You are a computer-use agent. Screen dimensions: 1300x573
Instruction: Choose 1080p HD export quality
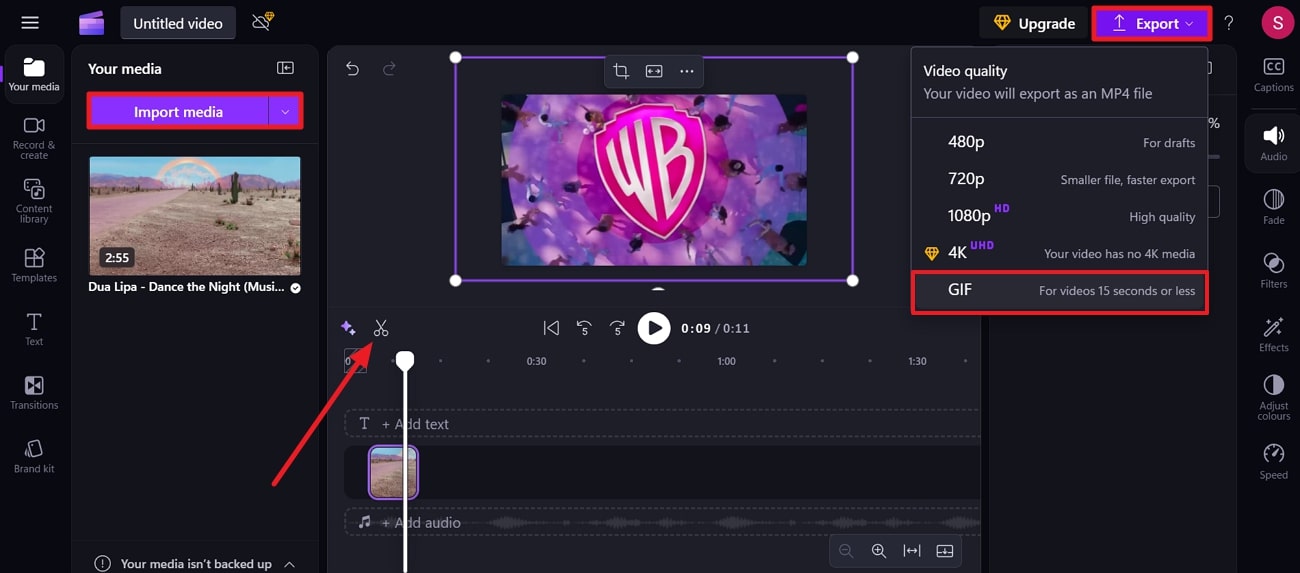click(1060, 216)
